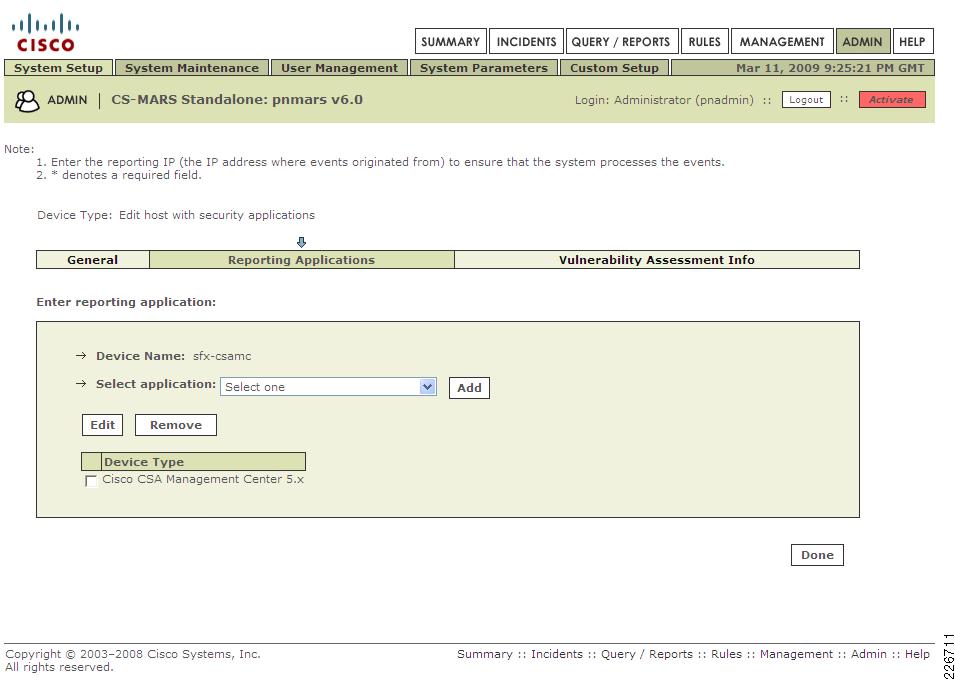This screenshot has height=680, width=955.
Task: Click the CS-MARS Standalone: pnmars v6.0 title
Action: [237, 99]
